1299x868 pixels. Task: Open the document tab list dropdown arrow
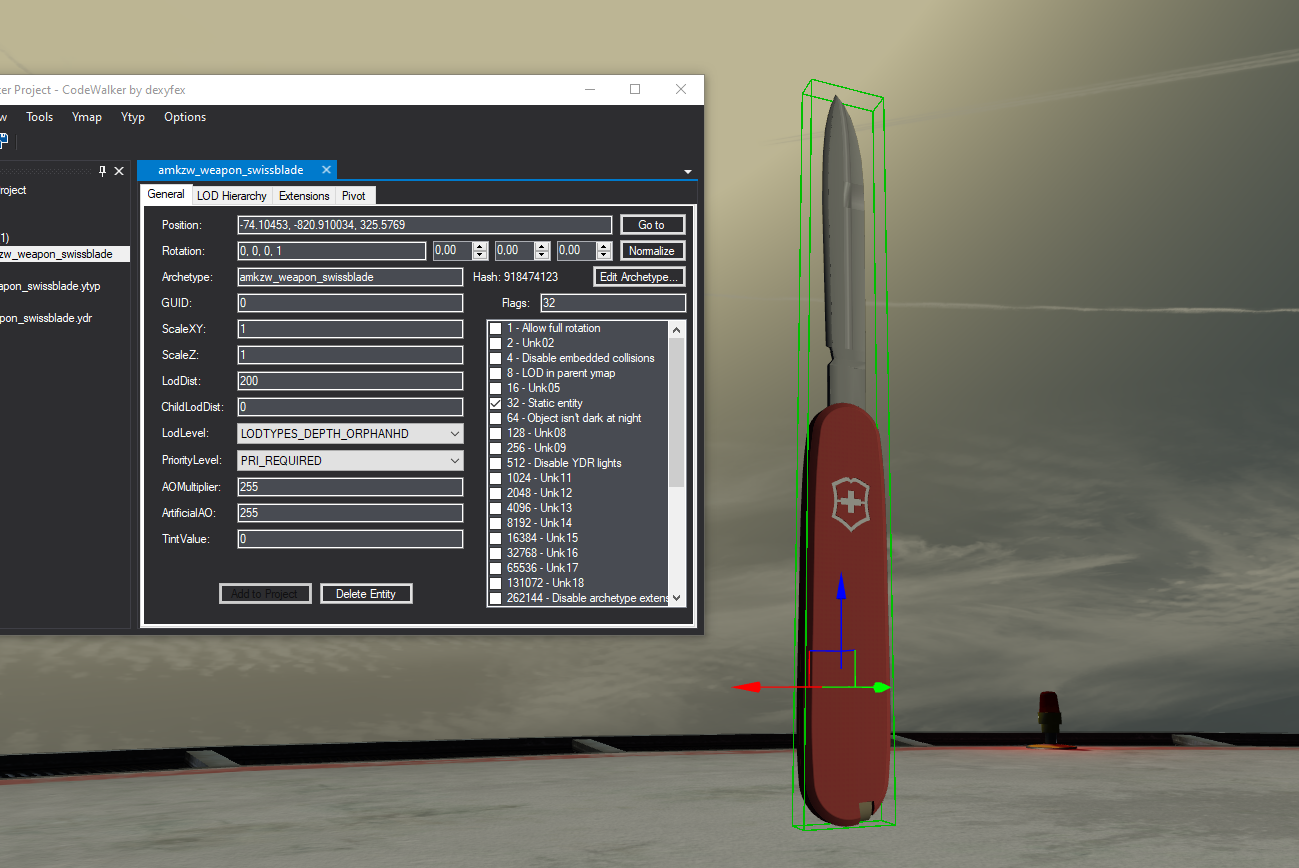coord(688,172)
